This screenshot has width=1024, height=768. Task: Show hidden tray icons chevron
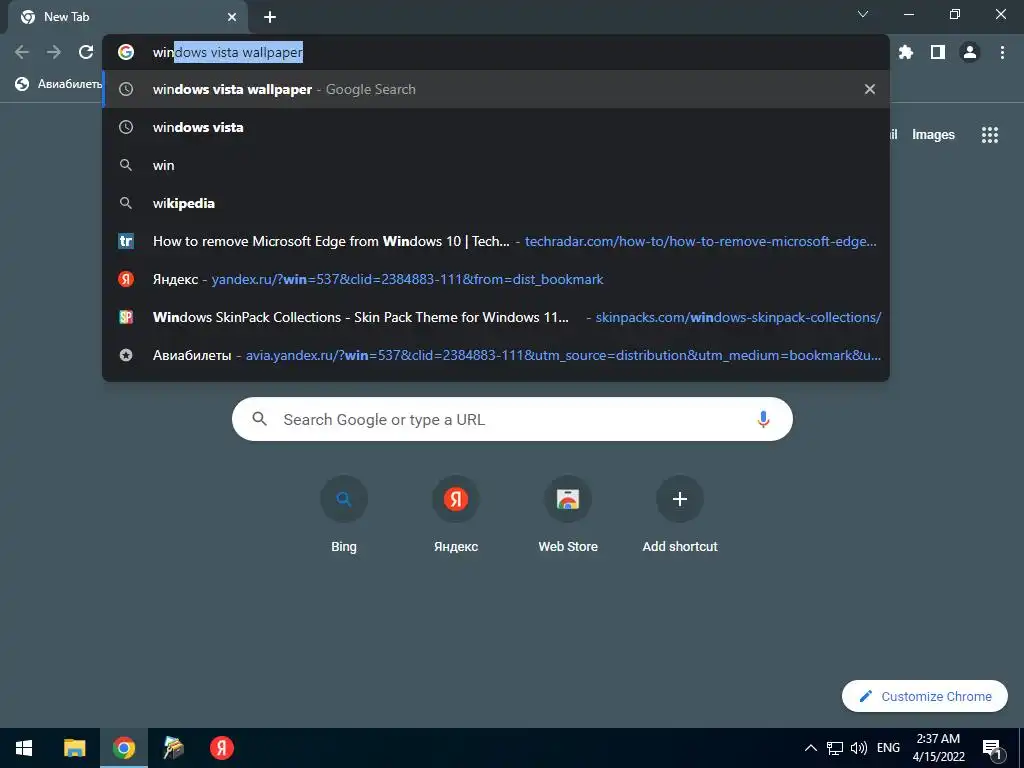coord(810,748)
